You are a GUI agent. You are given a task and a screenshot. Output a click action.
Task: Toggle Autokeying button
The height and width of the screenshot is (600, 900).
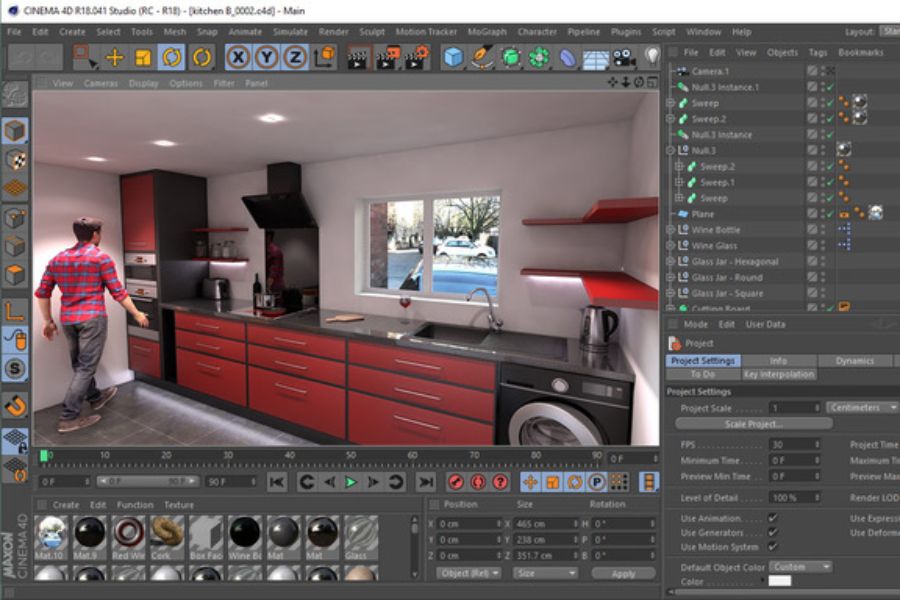pyautogui.click(x=478, y=482)
